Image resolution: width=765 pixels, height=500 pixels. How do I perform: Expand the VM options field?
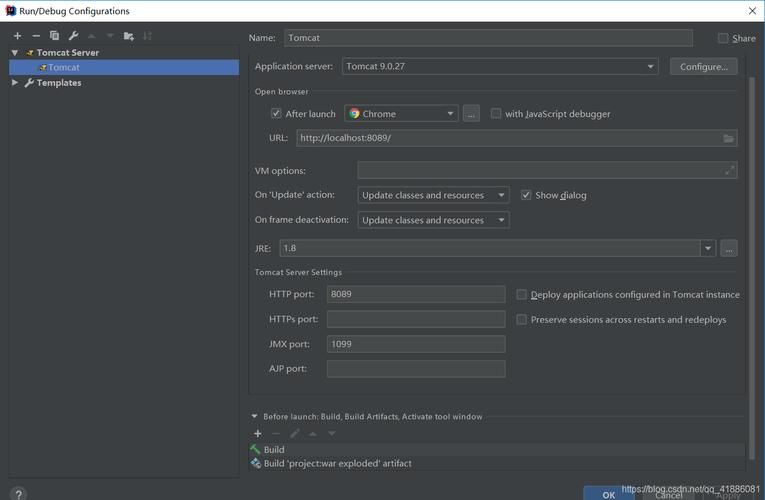click(729, 170)
